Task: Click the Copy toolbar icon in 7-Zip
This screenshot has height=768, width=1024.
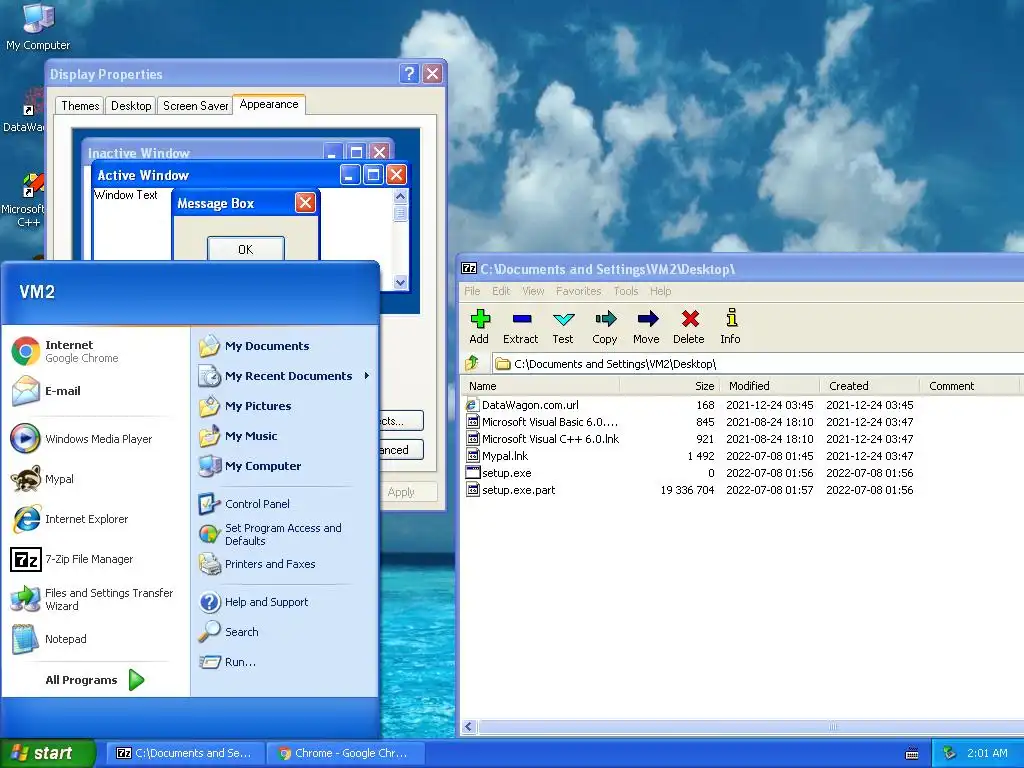Action: pos(605,326)
